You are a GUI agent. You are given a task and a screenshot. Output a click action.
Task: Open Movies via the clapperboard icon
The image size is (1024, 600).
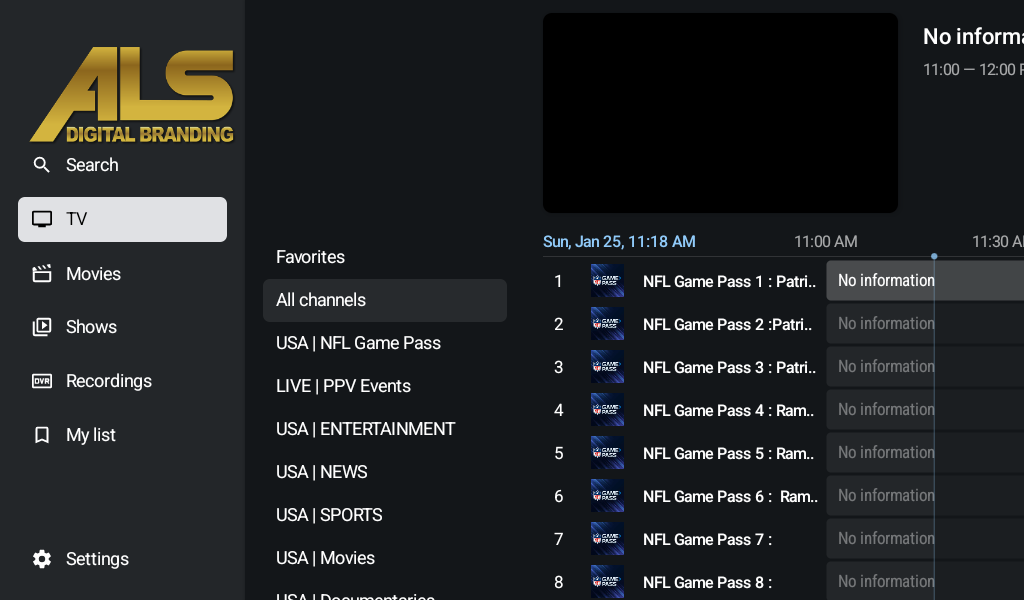(42, 274)
